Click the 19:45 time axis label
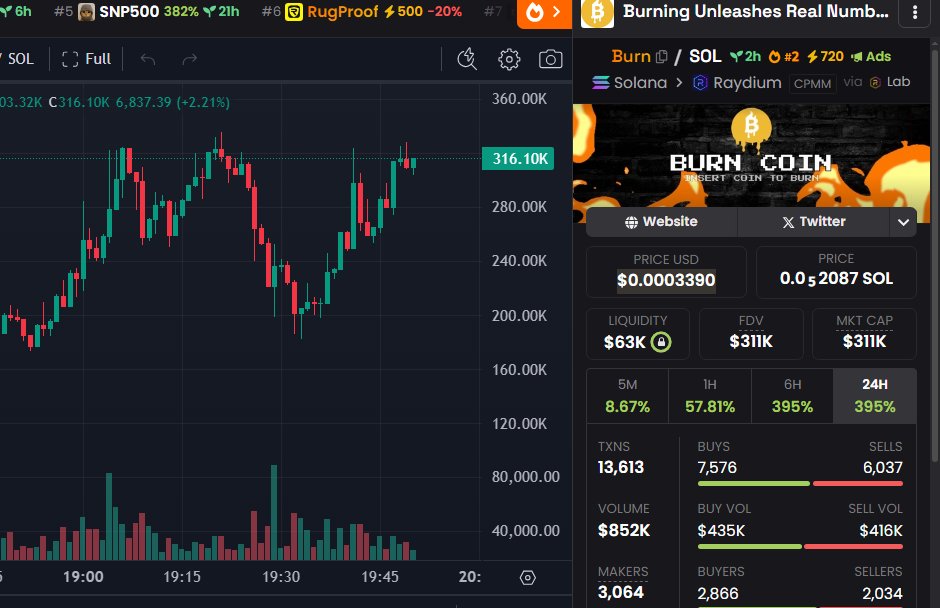 tap(380, 577)
